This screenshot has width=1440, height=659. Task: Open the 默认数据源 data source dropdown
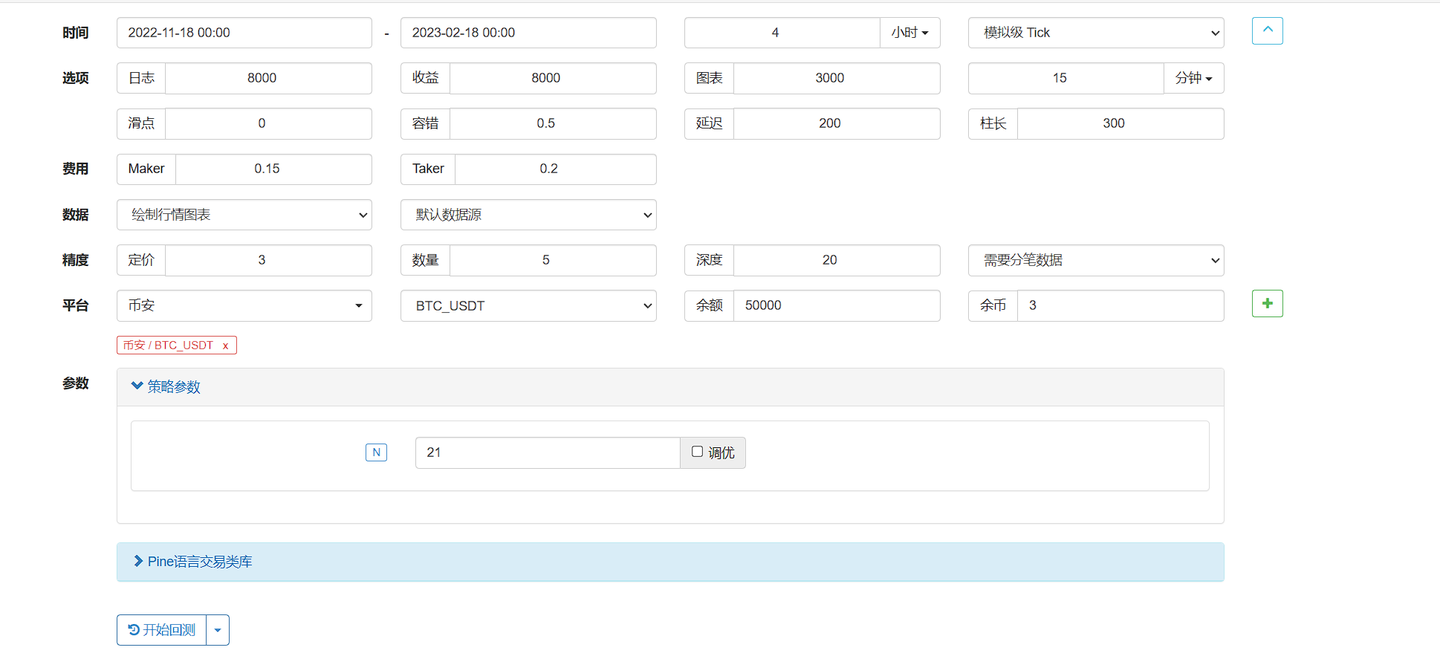point(528,214)
